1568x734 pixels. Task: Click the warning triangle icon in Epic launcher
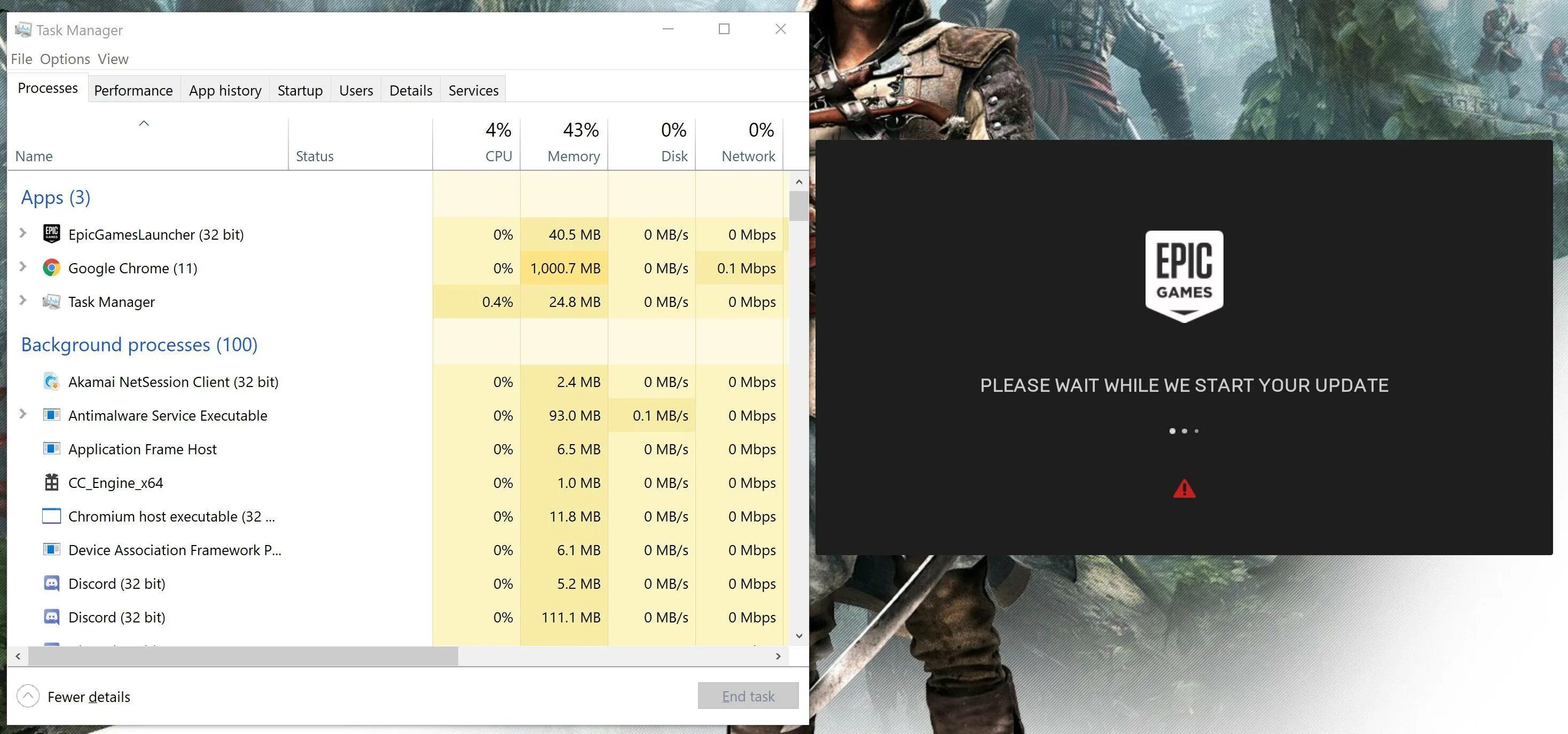pyautogui.click(x=1184, y=489)
